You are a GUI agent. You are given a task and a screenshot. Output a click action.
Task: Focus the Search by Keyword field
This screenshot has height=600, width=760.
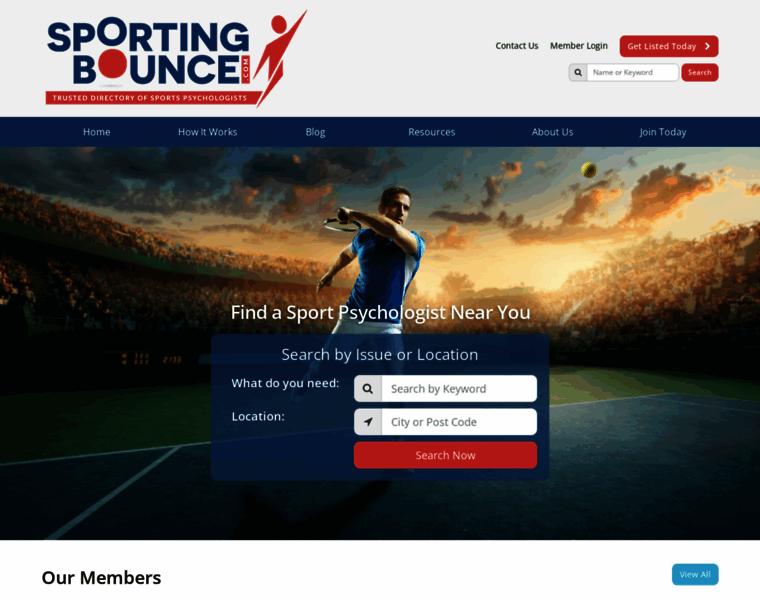point(459,389)
